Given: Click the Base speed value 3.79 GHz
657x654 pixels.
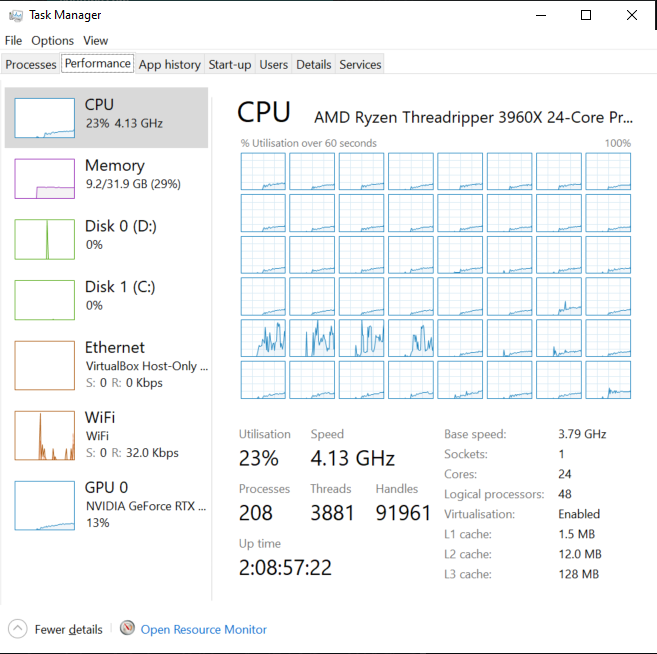Looking at the screenshot, I should (x=582, y=434).
